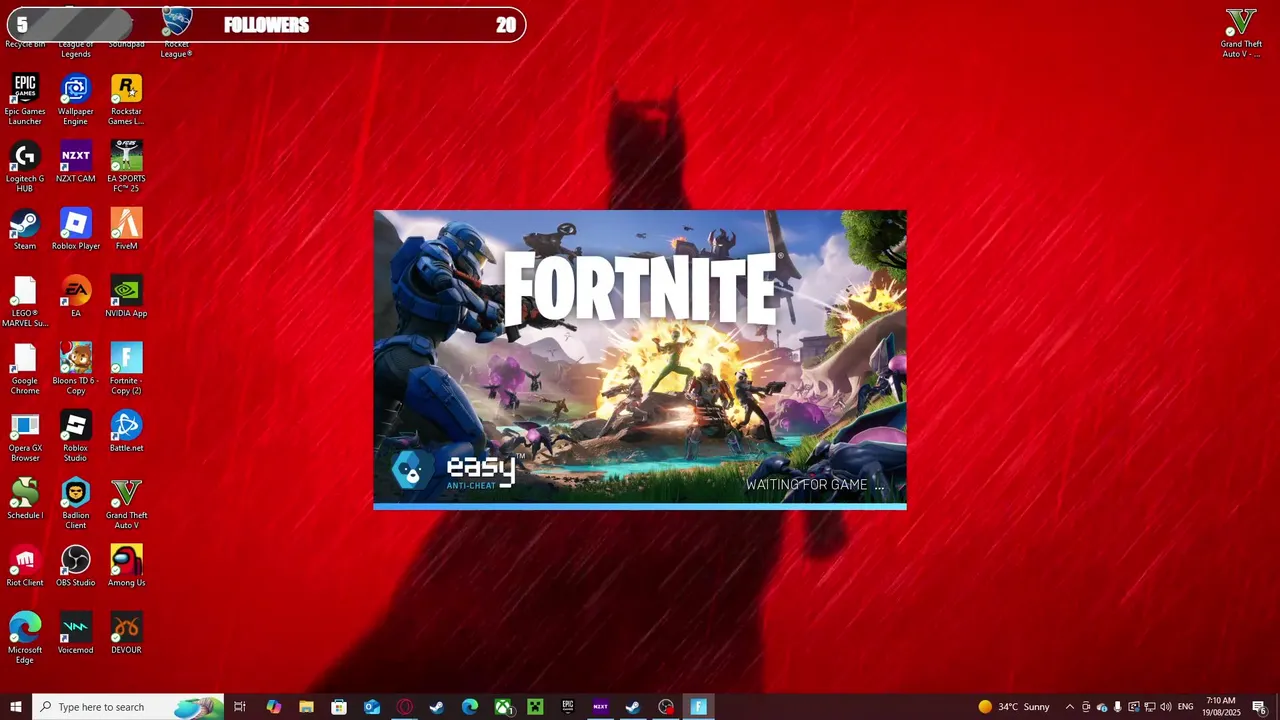Select the Badlion Client desktop icon
The image size is (1280, 720).
pyautogui.click(x=76, y=504)
